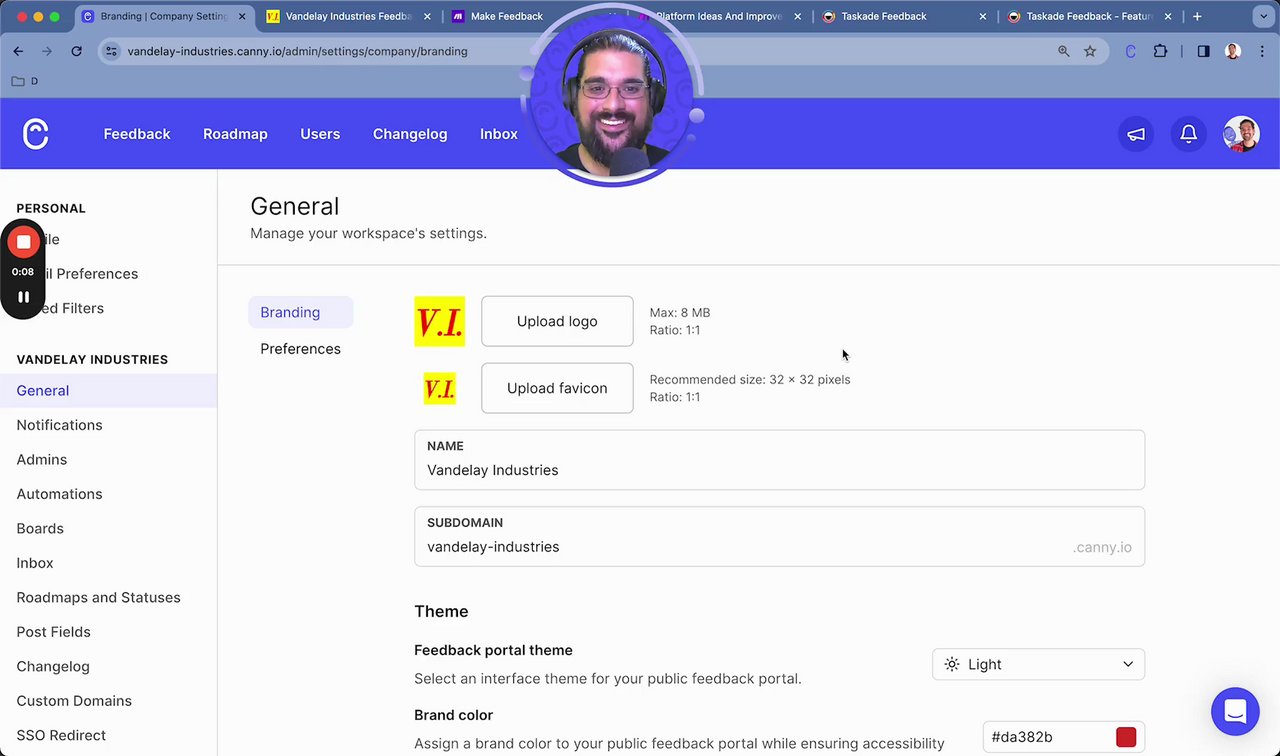The image size is (1280, 756).
Task: Open the tab search dropdown arrow
Action: pyautogui.click(x=1264, y=16)
